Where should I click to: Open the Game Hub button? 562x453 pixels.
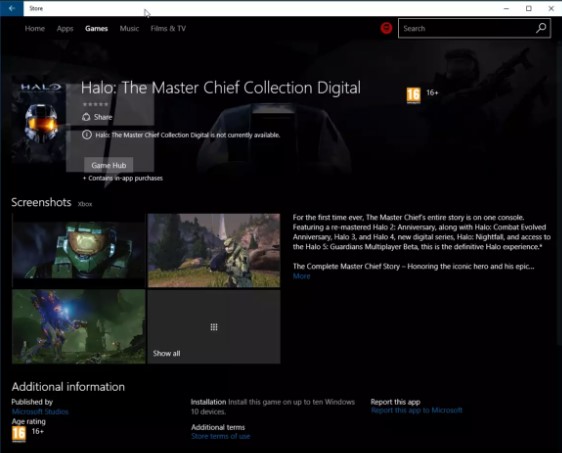(x=109, y=165)
